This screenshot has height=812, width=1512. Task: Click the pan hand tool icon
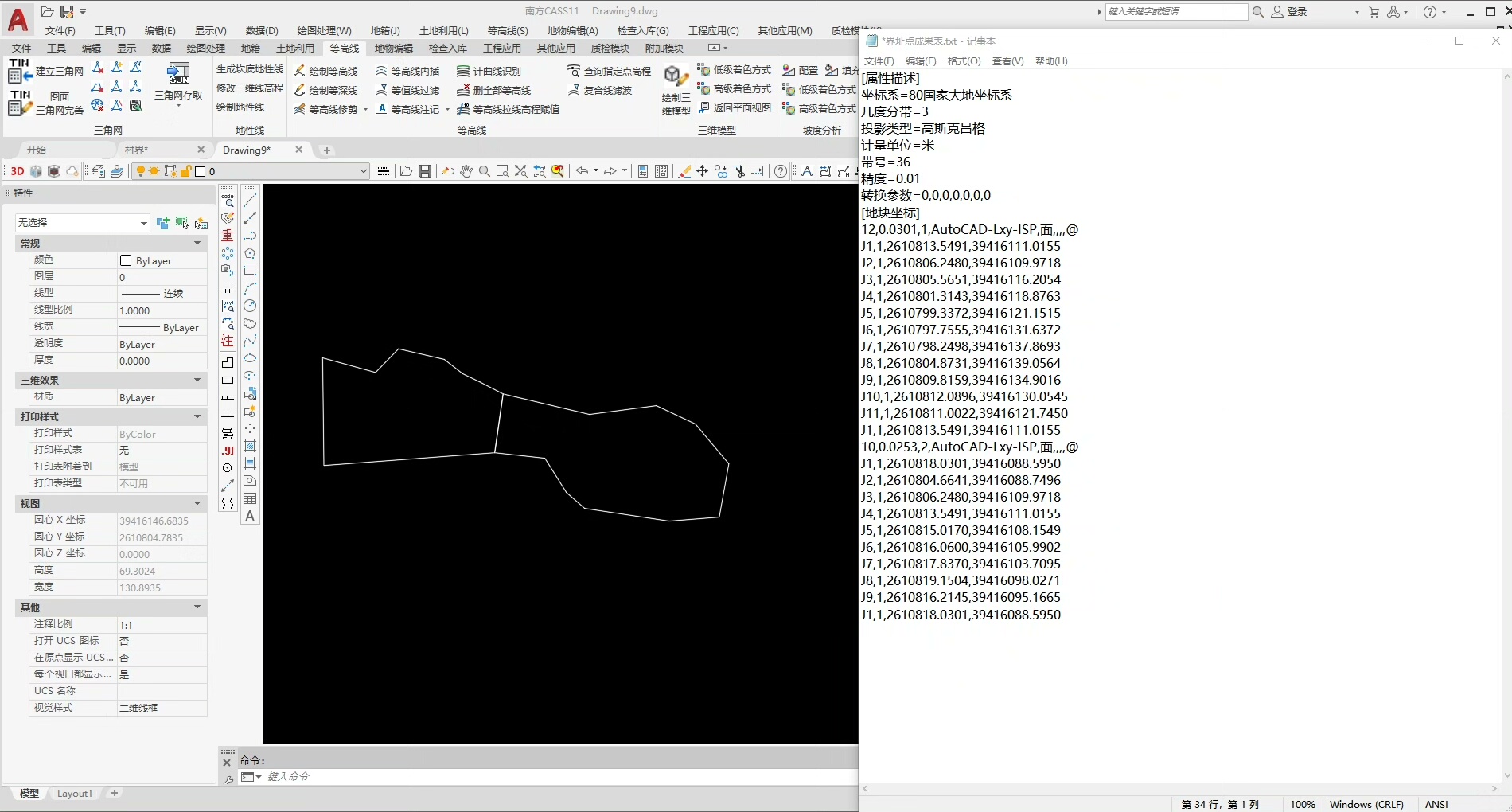(x=466, y=171)
